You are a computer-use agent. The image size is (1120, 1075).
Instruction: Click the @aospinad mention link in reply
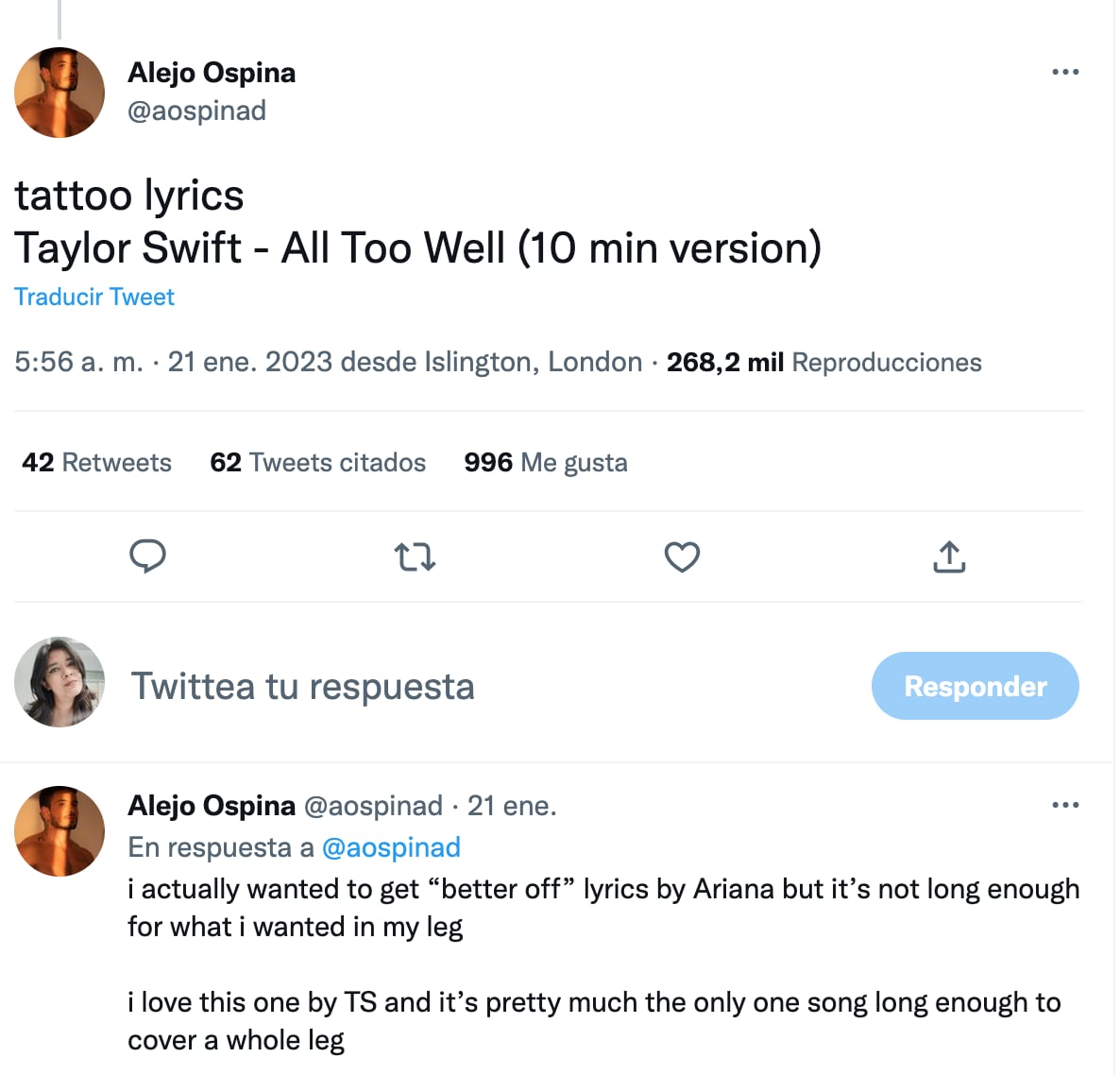click(x=391, y=847)
